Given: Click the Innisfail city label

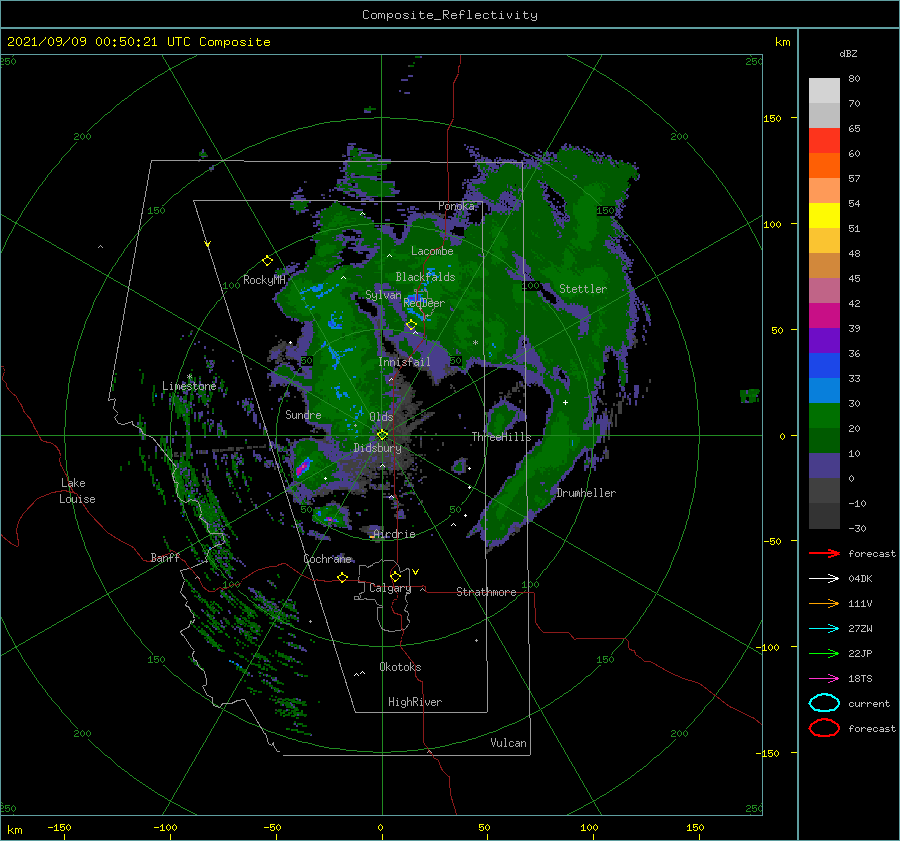Looking at the screenshot, I should [x=404, y=362].
